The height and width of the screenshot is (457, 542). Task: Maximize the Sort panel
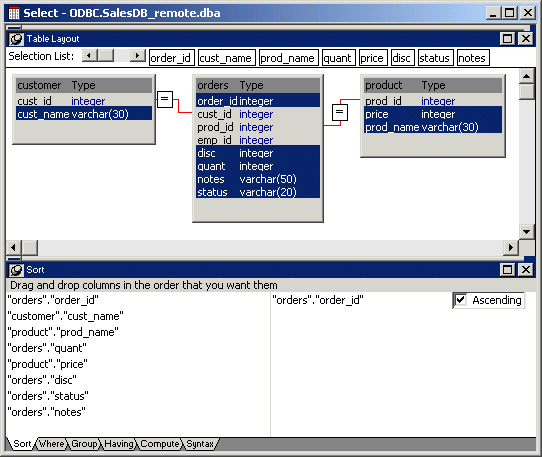tap(507, 270)
